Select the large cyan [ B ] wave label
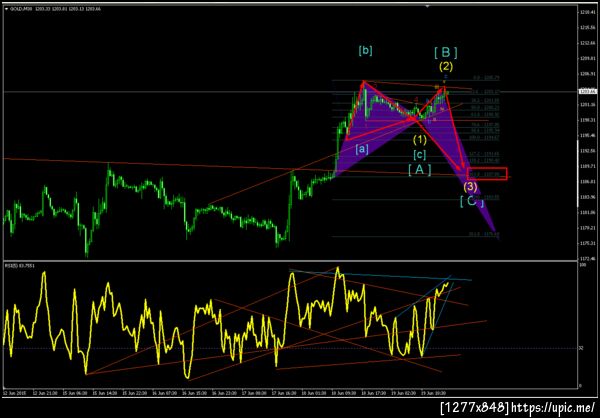This screenshot has height=418, width=600. tap(446, 52)
